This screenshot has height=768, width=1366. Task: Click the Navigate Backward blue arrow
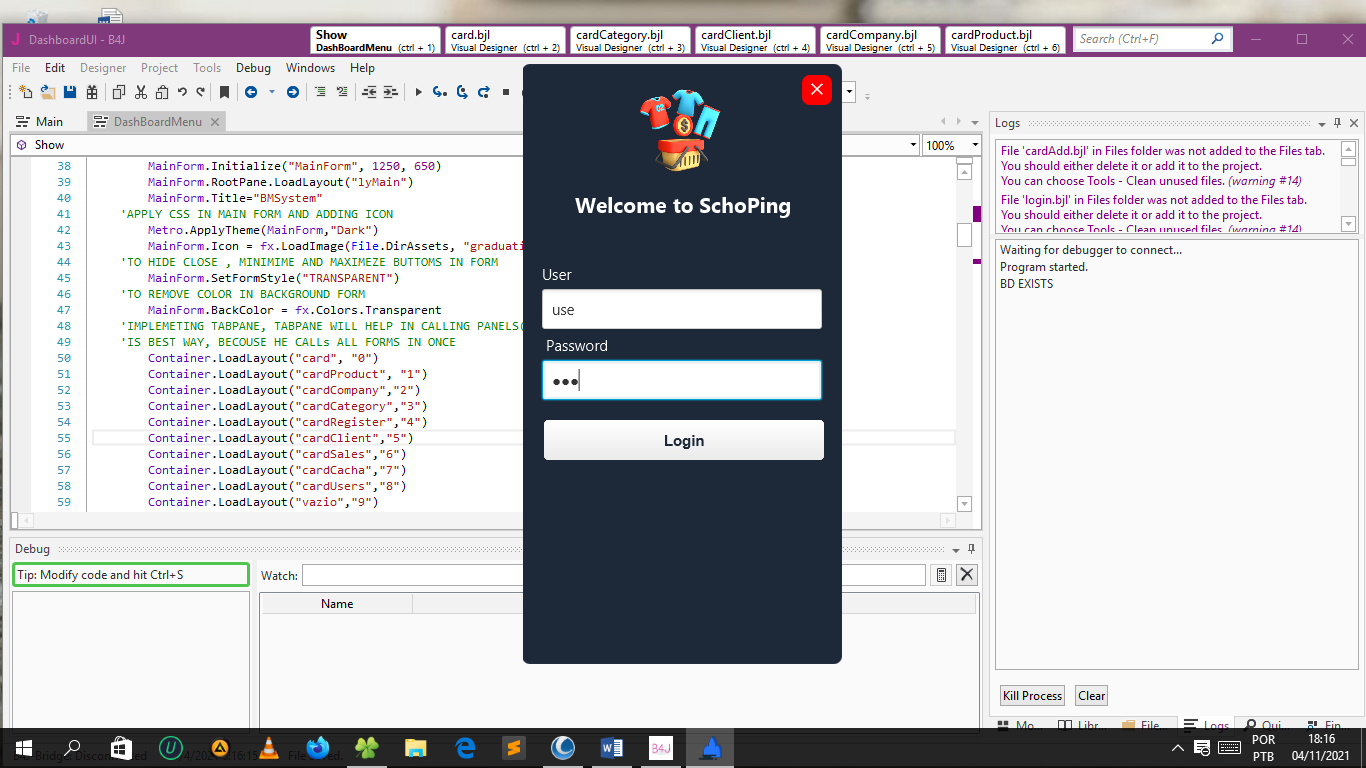pyautogui.click(x=251, y=92)
